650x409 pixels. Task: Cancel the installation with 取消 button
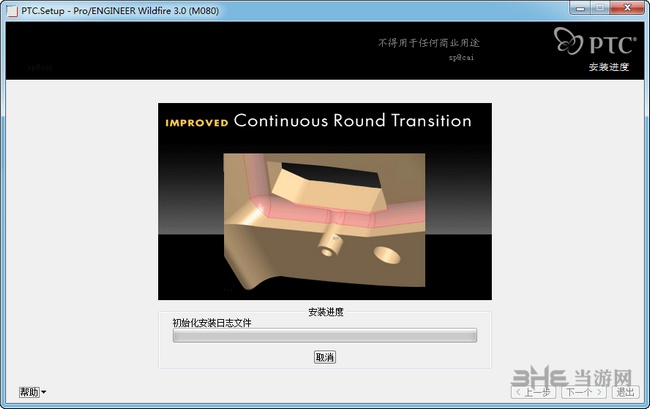[x=325, y=357]
